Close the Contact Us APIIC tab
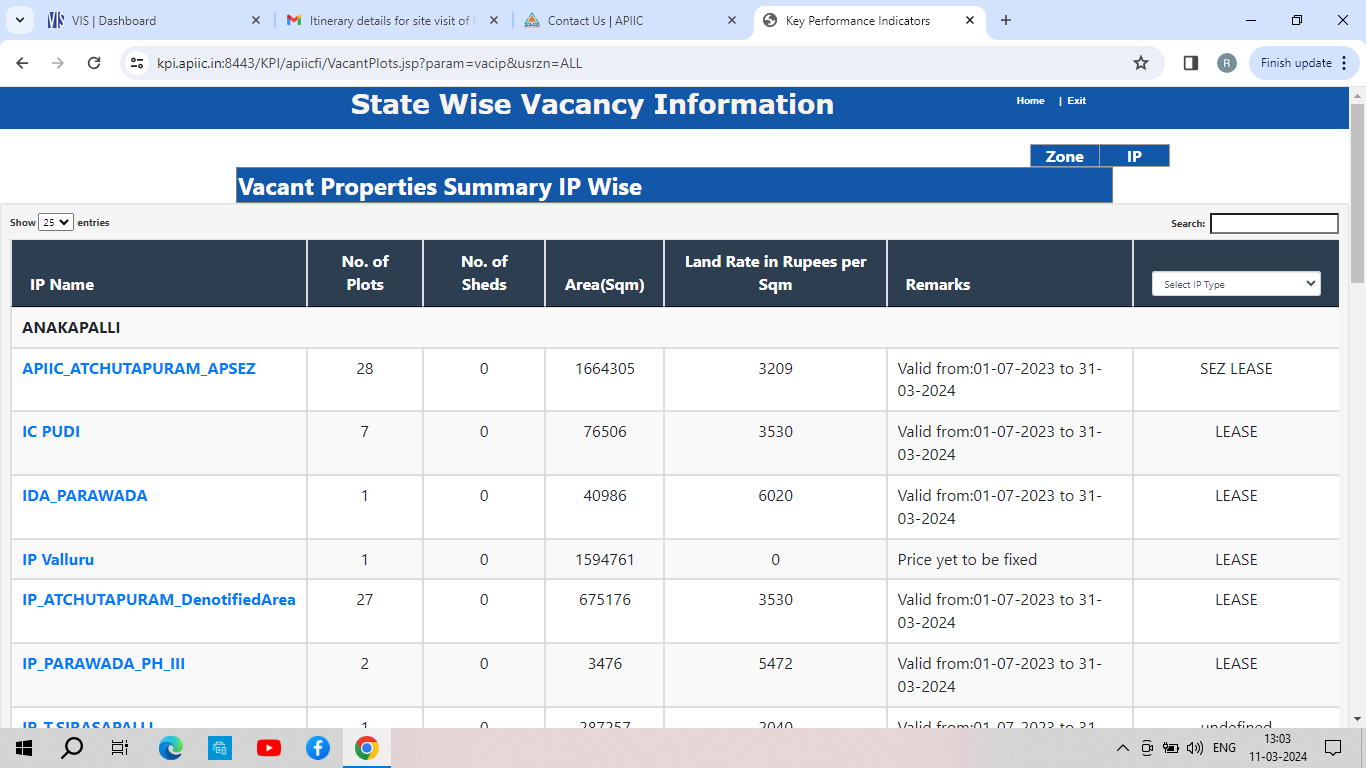Screen dimensions: 1366x768 (732, 20)
